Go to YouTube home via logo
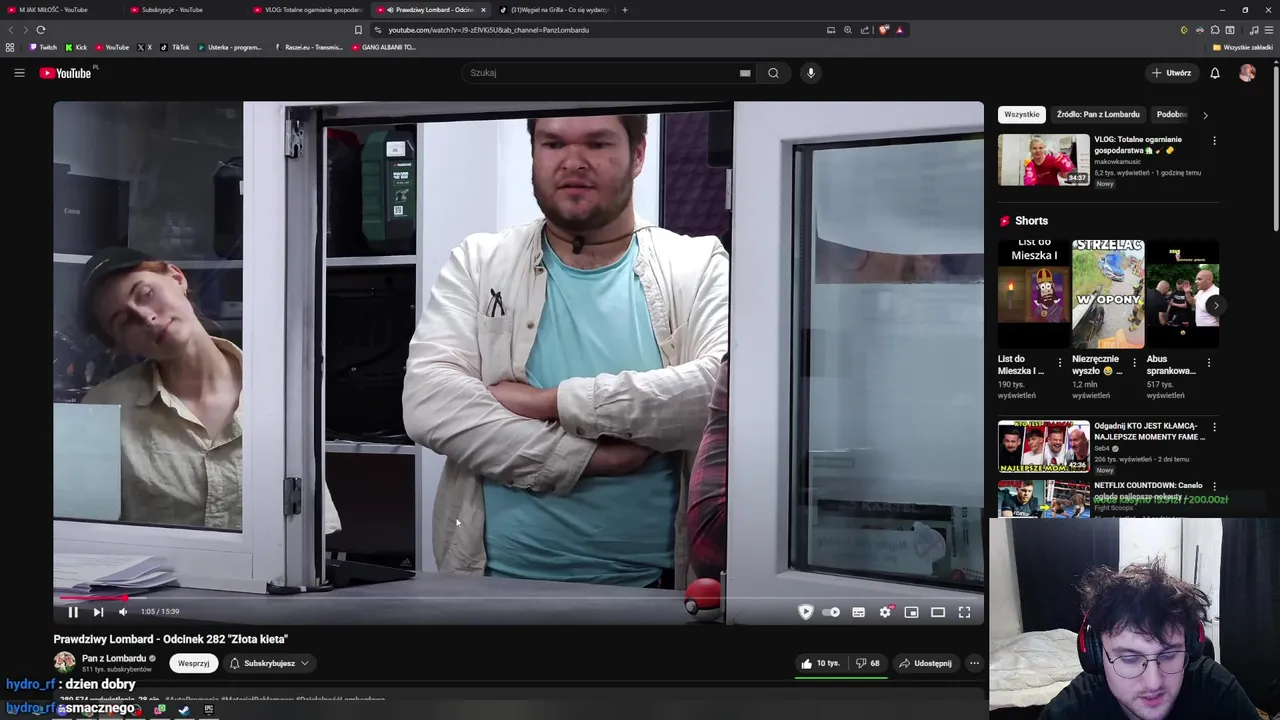 coord(68,73)
